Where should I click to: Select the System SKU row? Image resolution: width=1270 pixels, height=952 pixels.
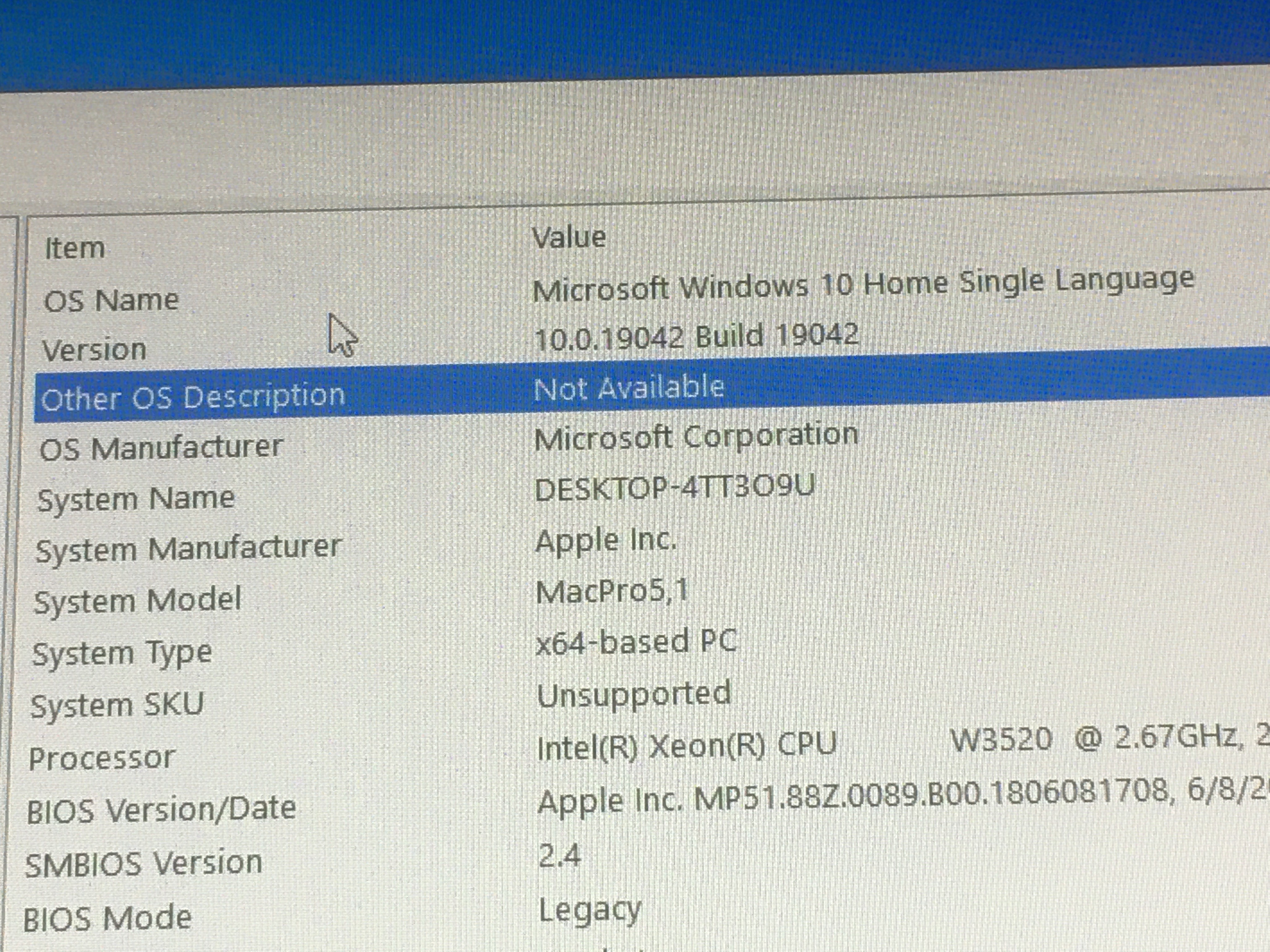[x=117, y=705]
